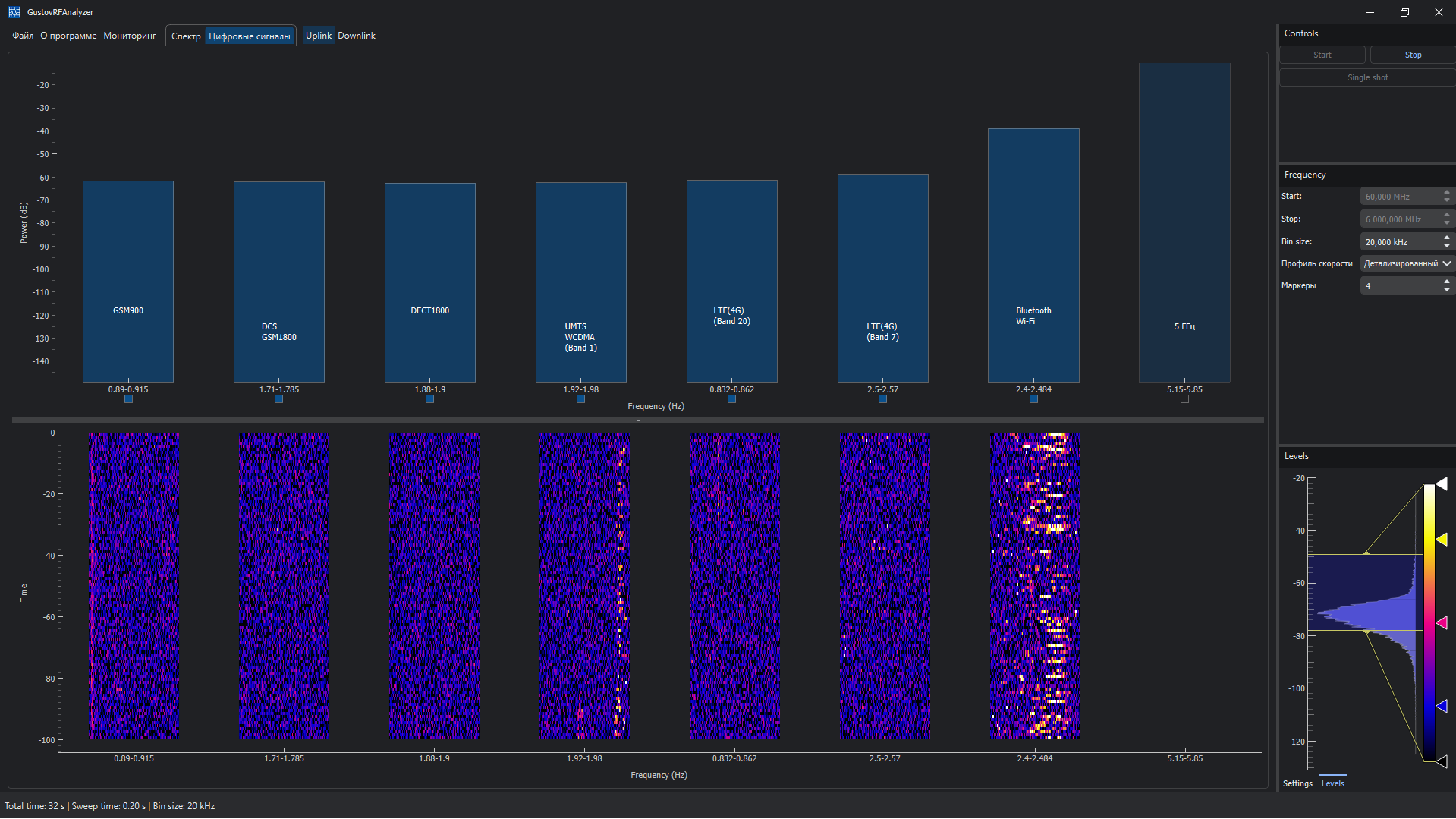Click the GustovRFAnalyzer app icon
Image resolution: width=1456 pixels, height=819 pixels.
tap(14, 12)
